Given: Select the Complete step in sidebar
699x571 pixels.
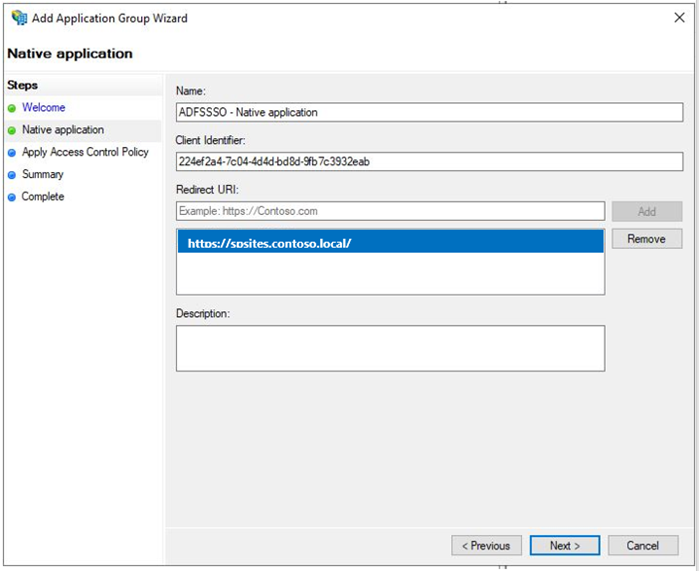Looking at the screenshot, I should point(43,197).
